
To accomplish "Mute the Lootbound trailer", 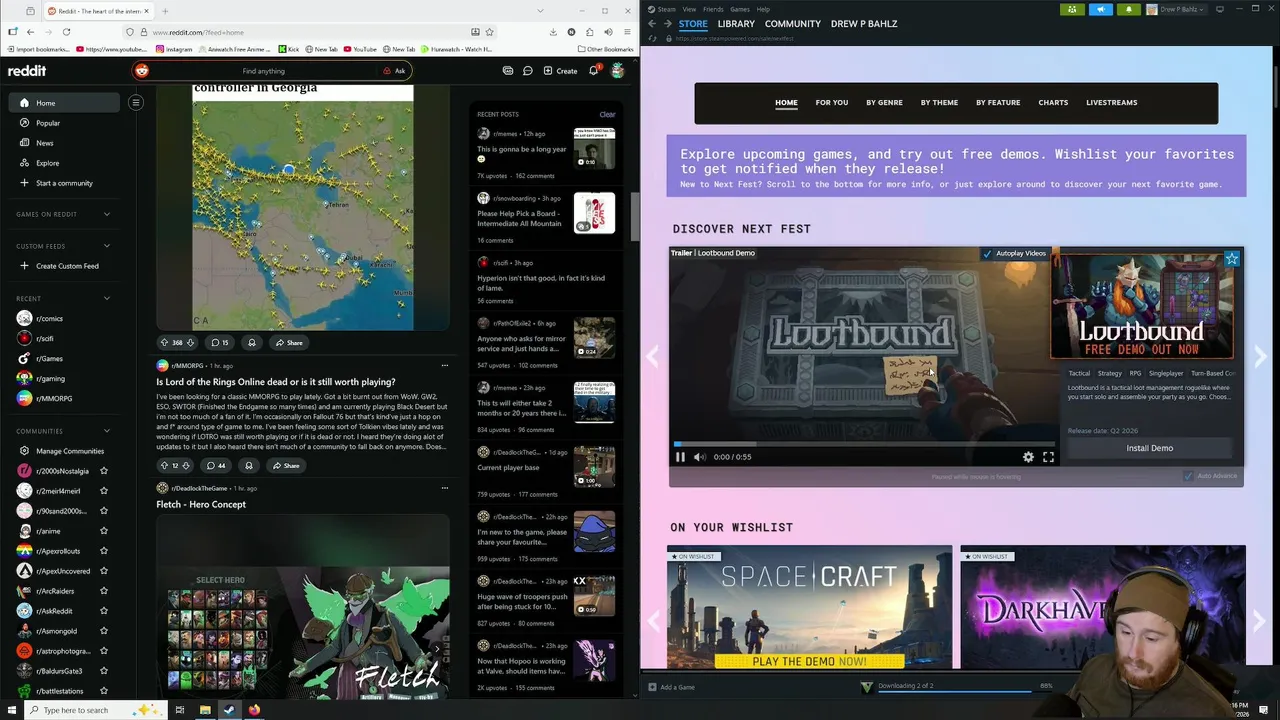I will coord(699,457).
